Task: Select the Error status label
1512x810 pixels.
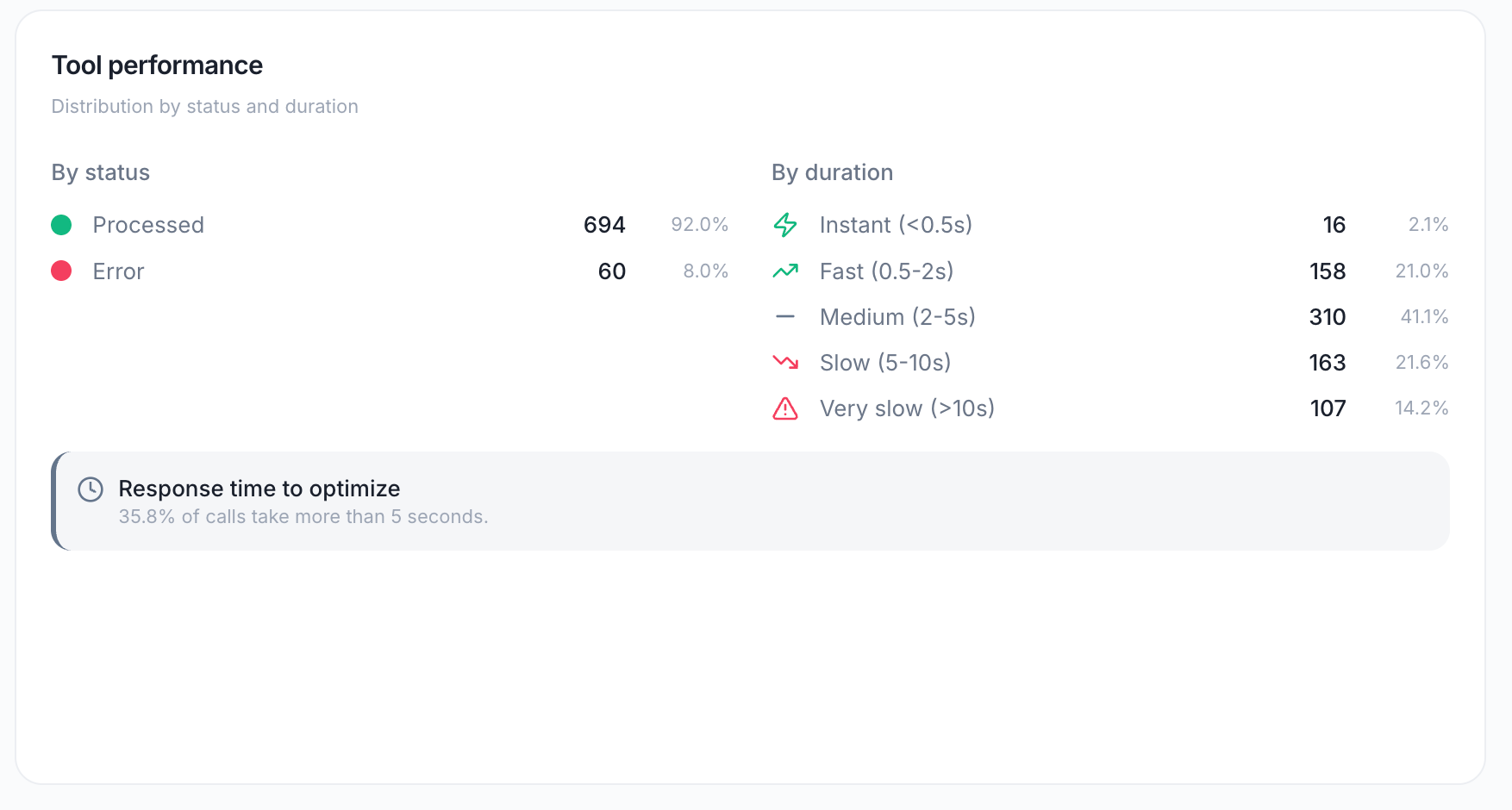Action: (118, 271)
